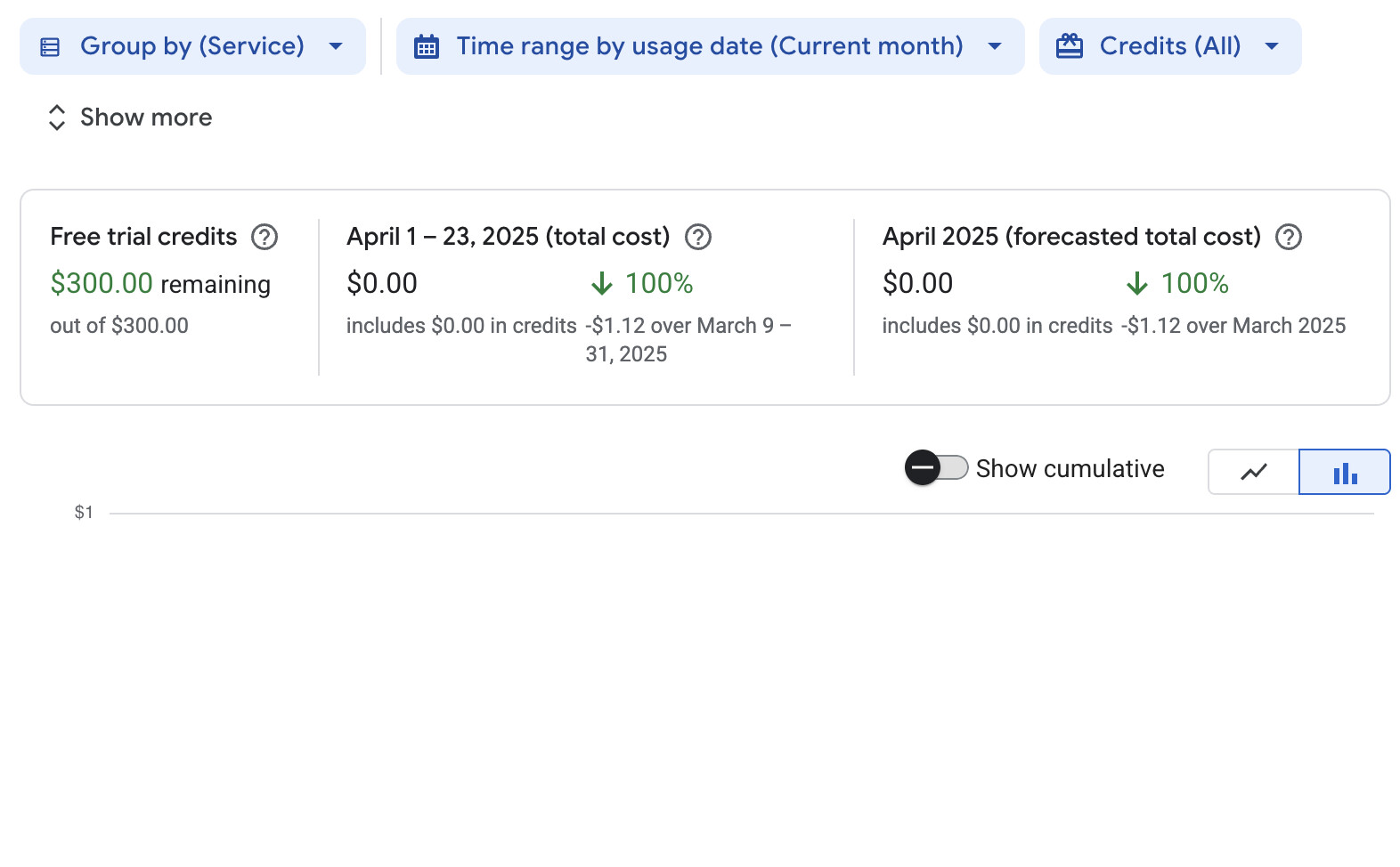Open help icon beside April 1 – 23 total cost
This screenshot has width=1400, height=867.
[x=697, y=237]
